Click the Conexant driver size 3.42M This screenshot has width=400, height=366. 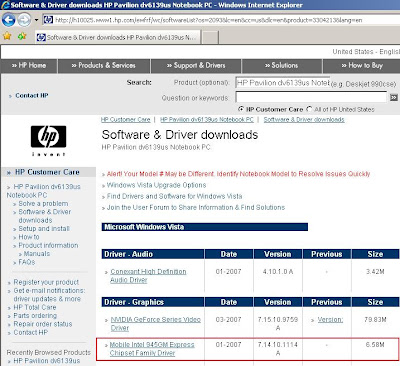(x=375, y=272)
